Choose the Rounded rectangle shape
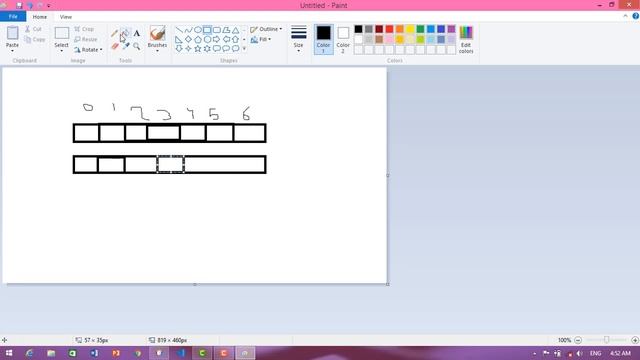The height and width of the screenshot is (360, 640). pyautogui.click(x=217, y=30)
